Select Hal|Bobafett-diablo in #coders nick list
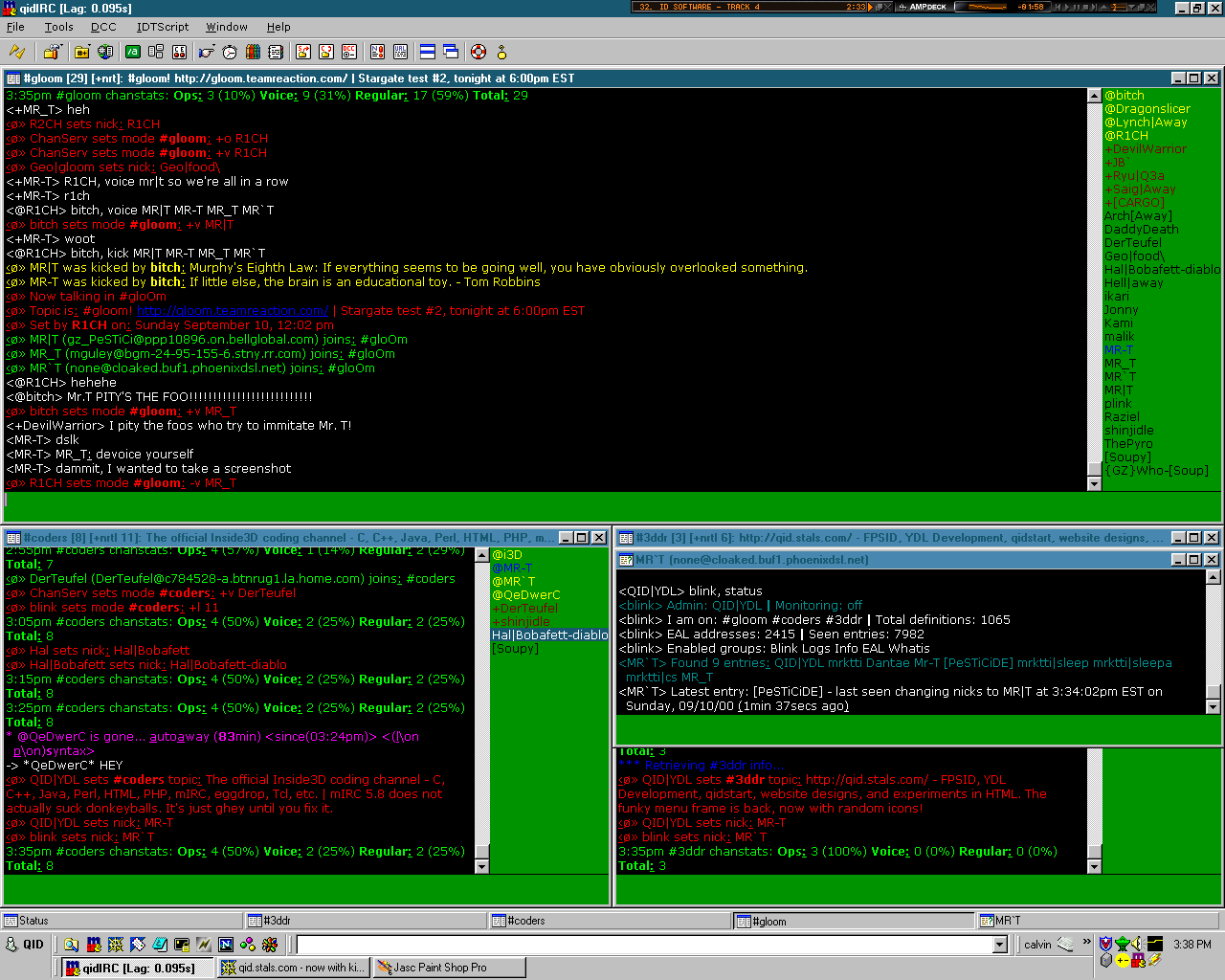Screen dimensions: 1225x980 [x=549, y=635]
